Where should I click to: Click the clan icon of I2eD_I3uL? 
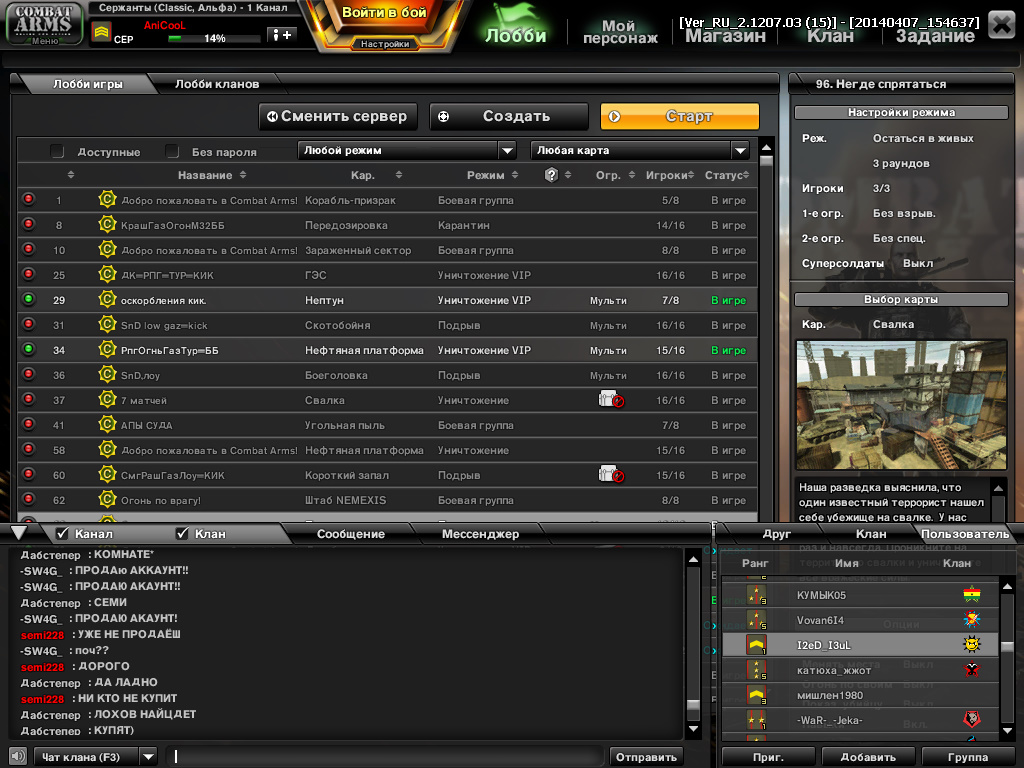[972, 645]
